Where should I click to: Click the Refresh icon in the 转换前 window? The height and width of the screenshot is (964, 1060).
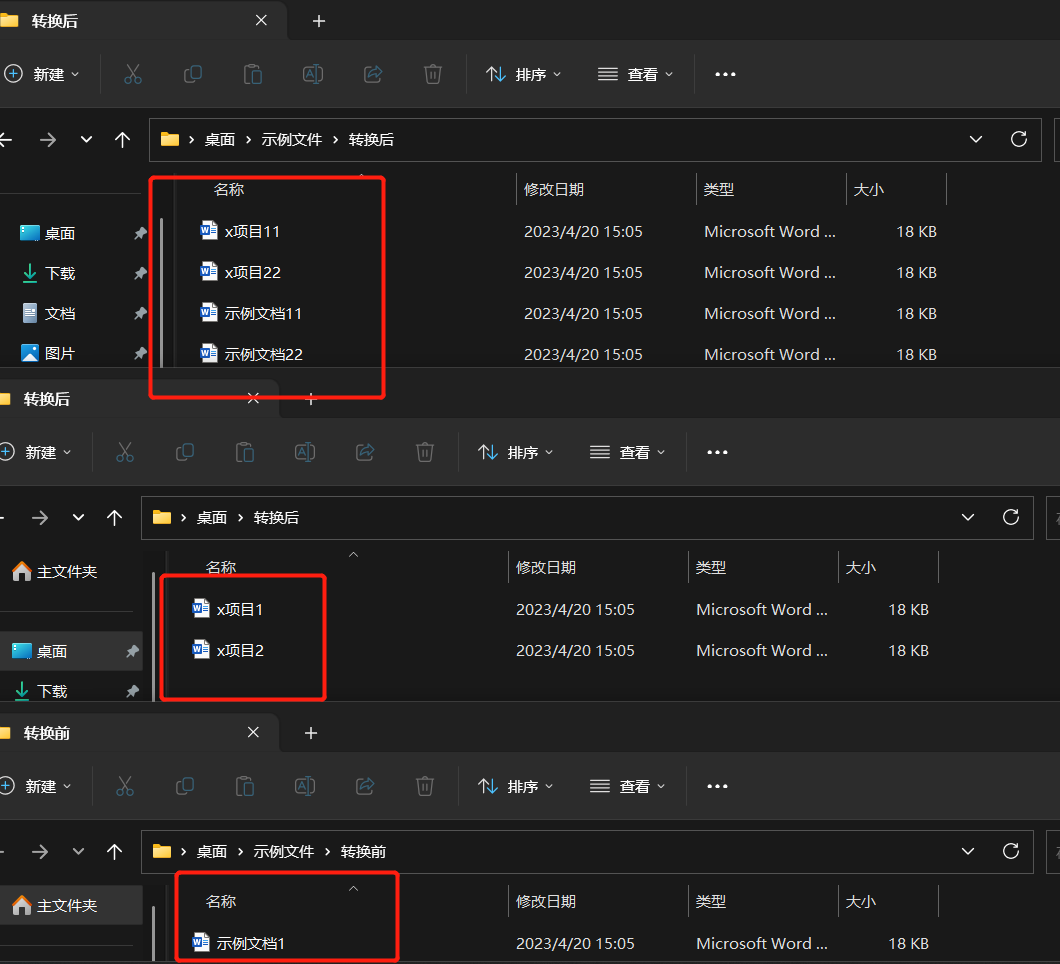coord(1011,851)
